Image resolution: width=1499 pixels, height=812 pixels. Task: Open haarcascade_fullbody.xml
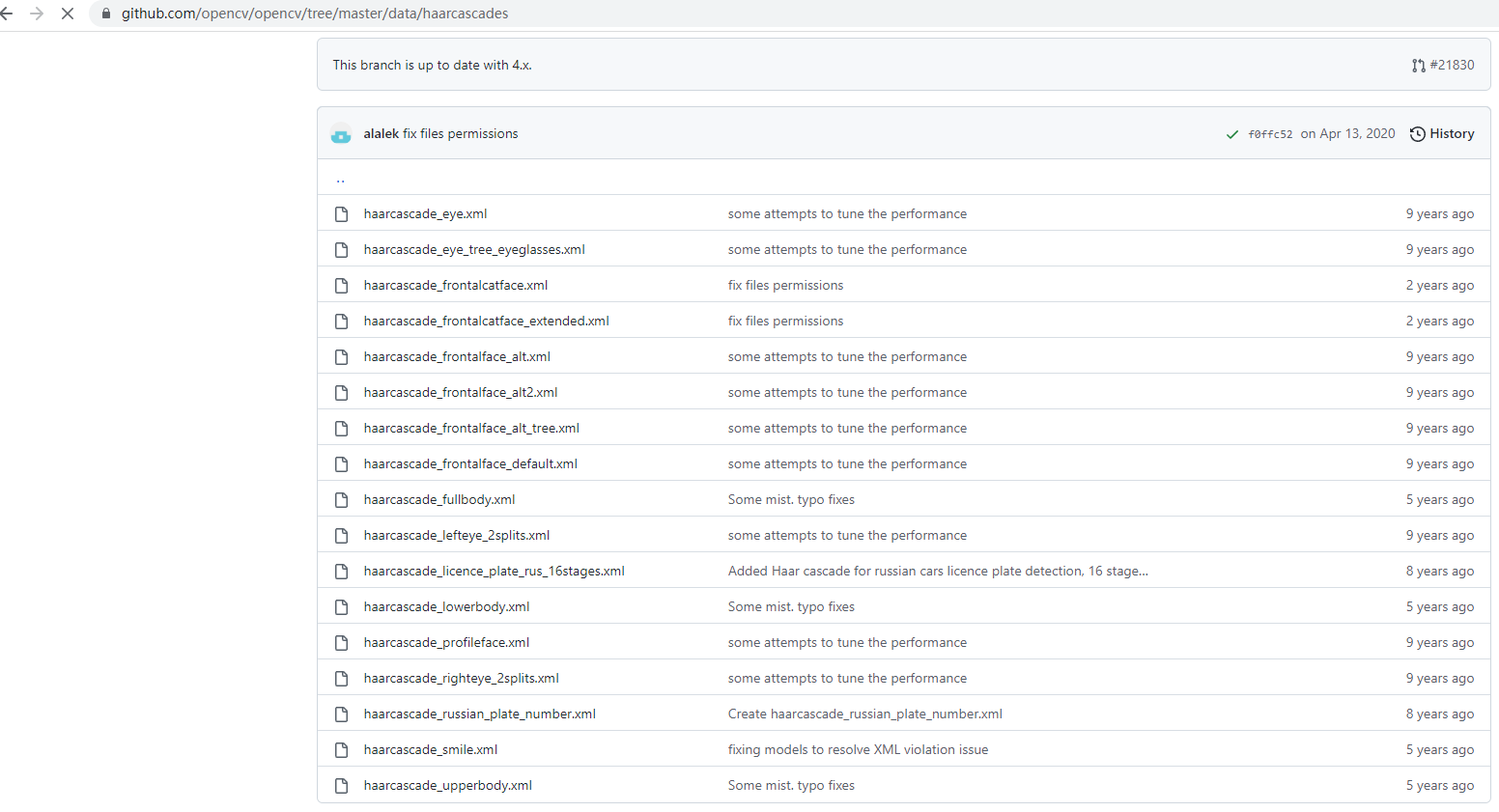pos(439,499)
